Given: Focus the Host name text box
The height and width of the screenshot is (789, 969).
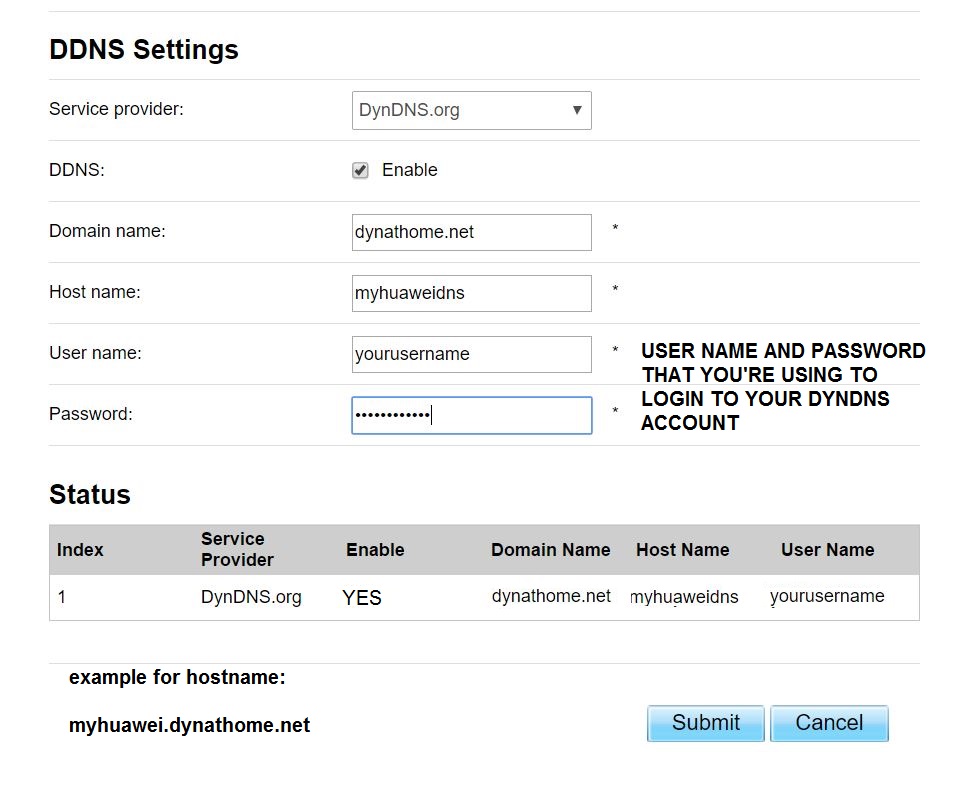Looking at the screenshot, I should [471, 293].
